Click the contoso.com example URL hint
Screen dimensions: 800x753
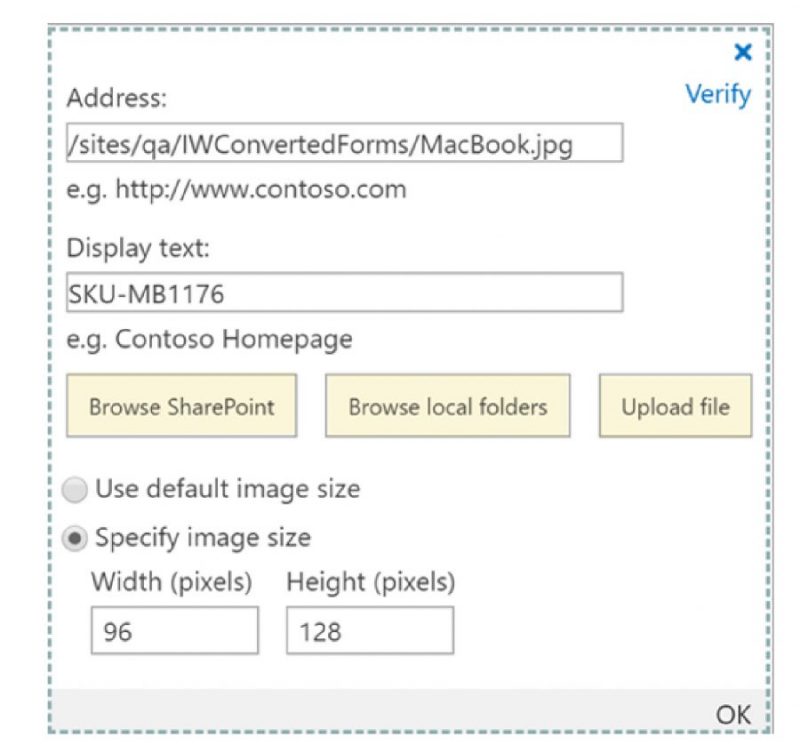coord(236,189)
